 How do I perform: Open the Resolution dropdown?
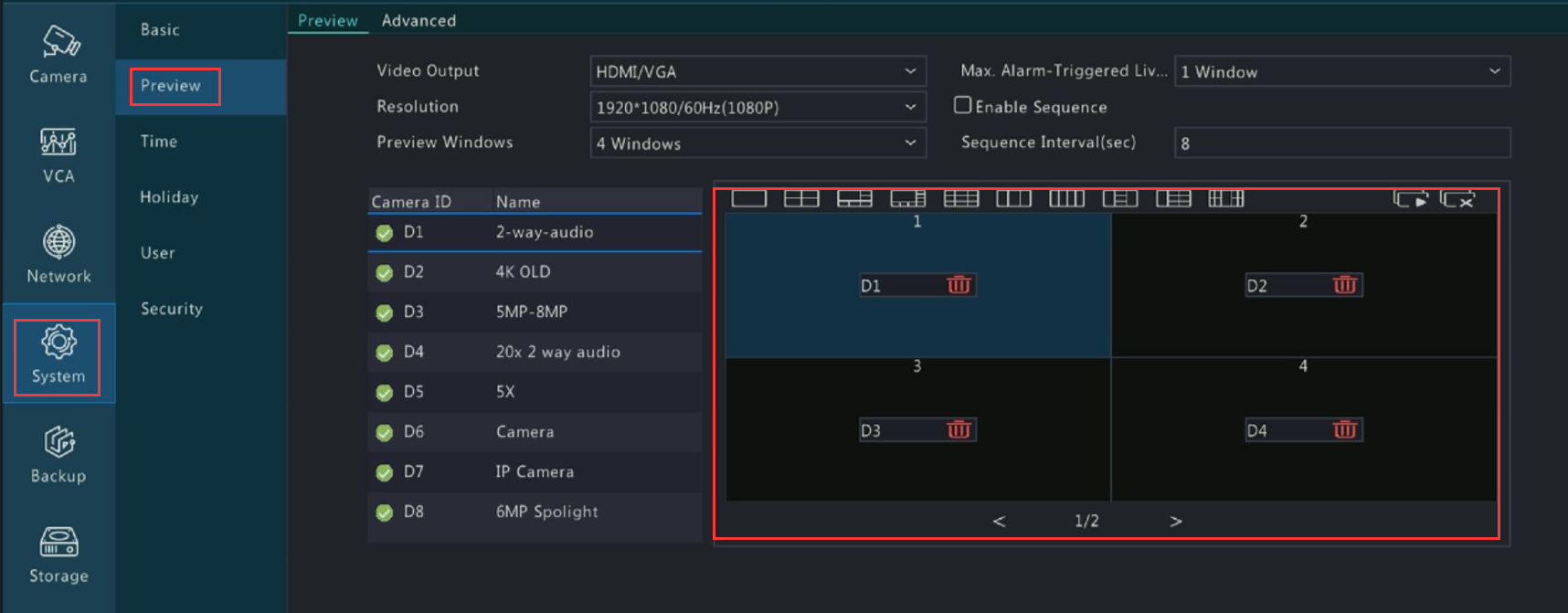[x=757, y=107]
